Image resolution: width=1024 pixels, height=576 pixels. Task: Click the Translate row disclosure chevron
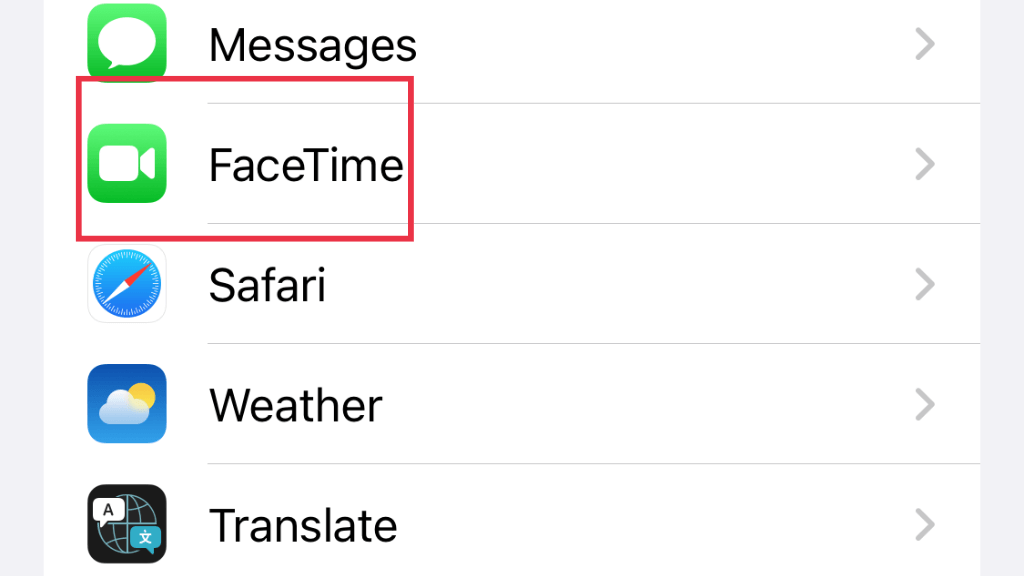coord(925,524)
